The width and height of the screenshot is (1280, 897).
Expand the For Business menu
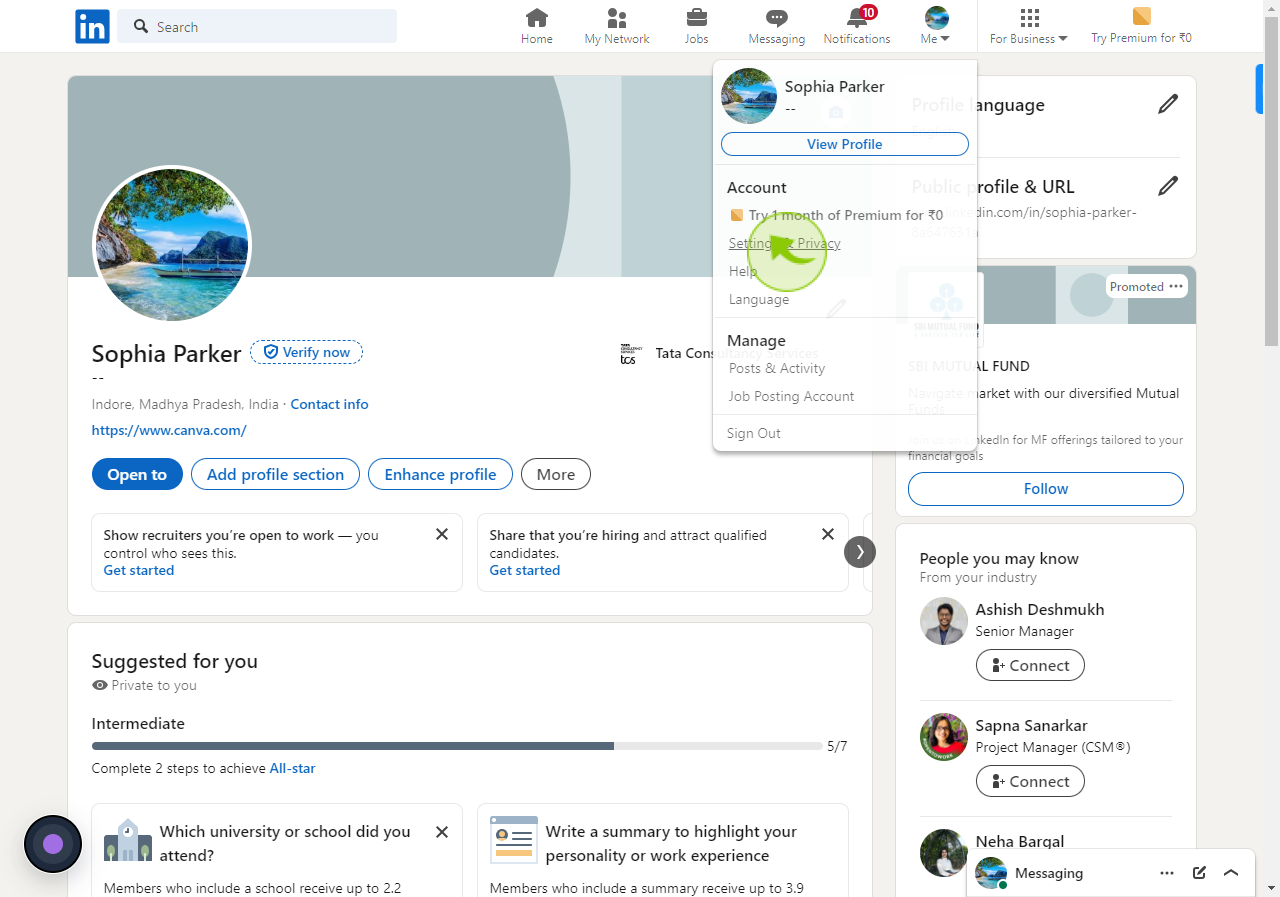coord(1029,27)
